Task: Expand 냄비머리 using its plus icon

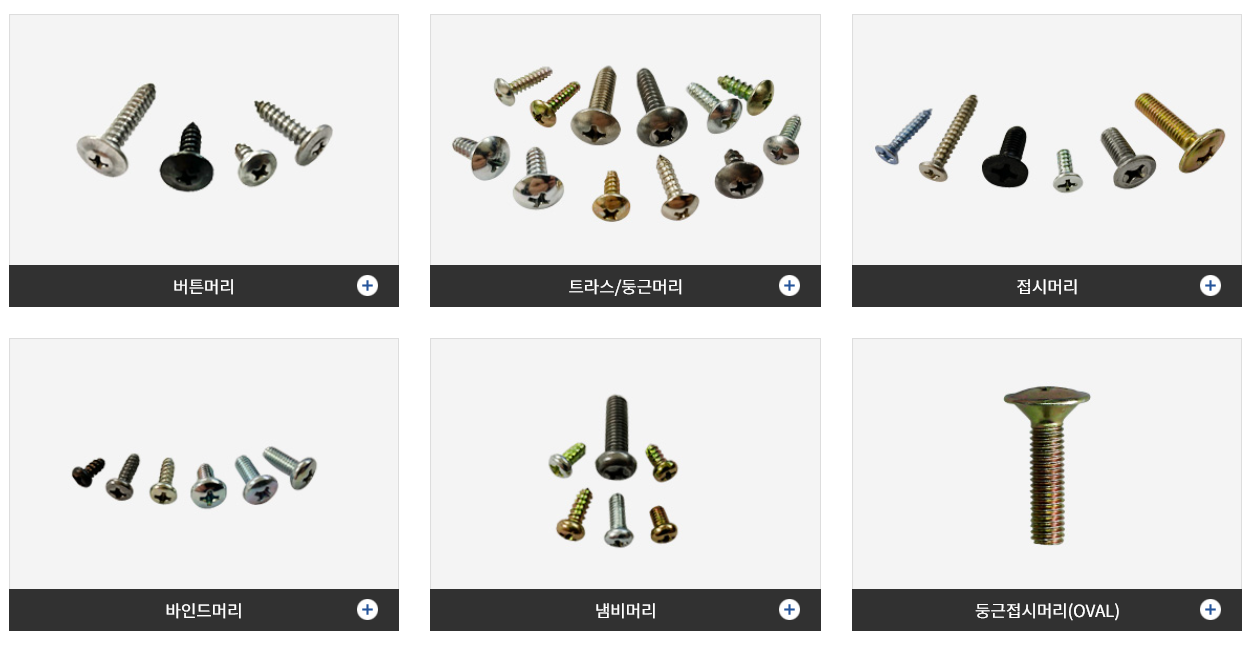Action: pos(790,610)
